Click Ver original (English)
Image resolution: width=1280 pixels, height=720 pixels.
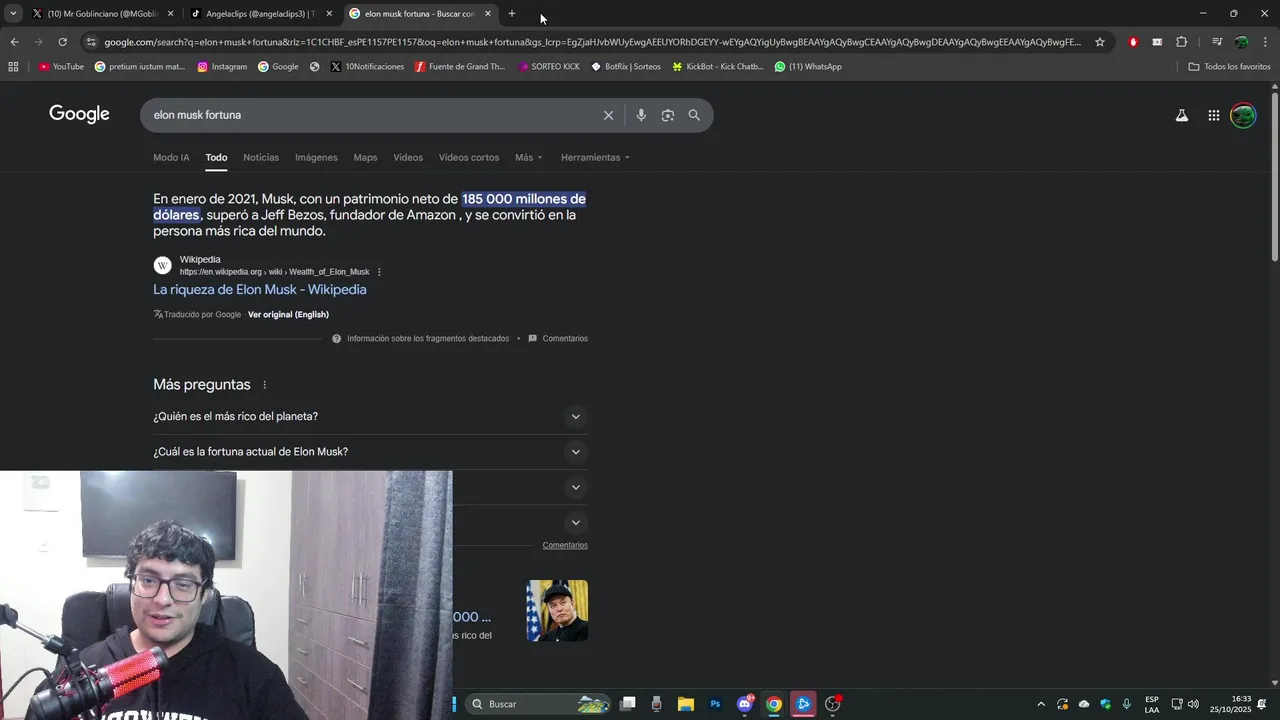click(x=288, y=315)
